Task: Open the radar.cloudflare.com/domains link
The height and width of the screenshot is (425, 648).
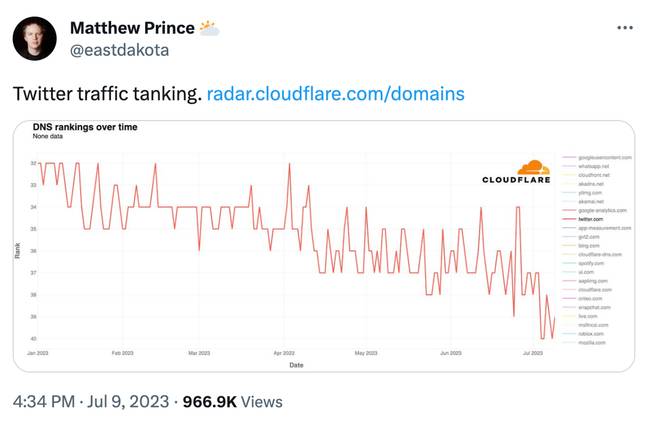Action: (x=335, y=94)
